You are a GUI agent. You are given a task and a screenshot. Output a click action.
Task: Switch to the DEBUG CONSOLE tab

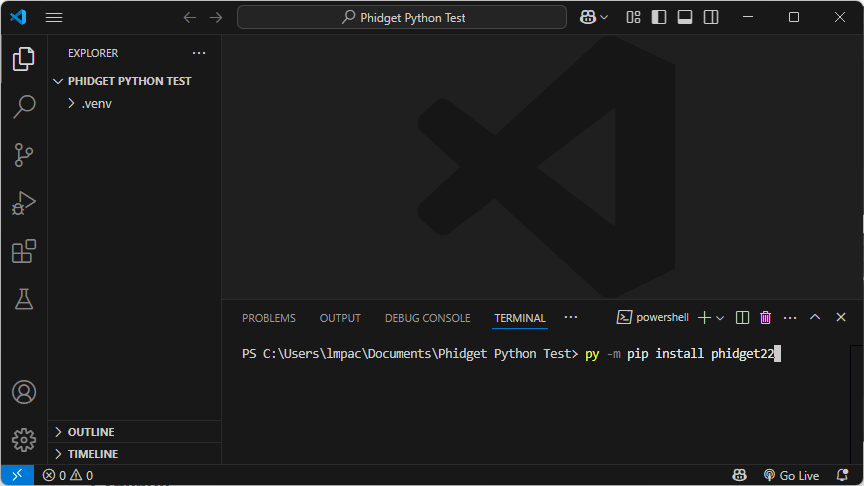428,318
